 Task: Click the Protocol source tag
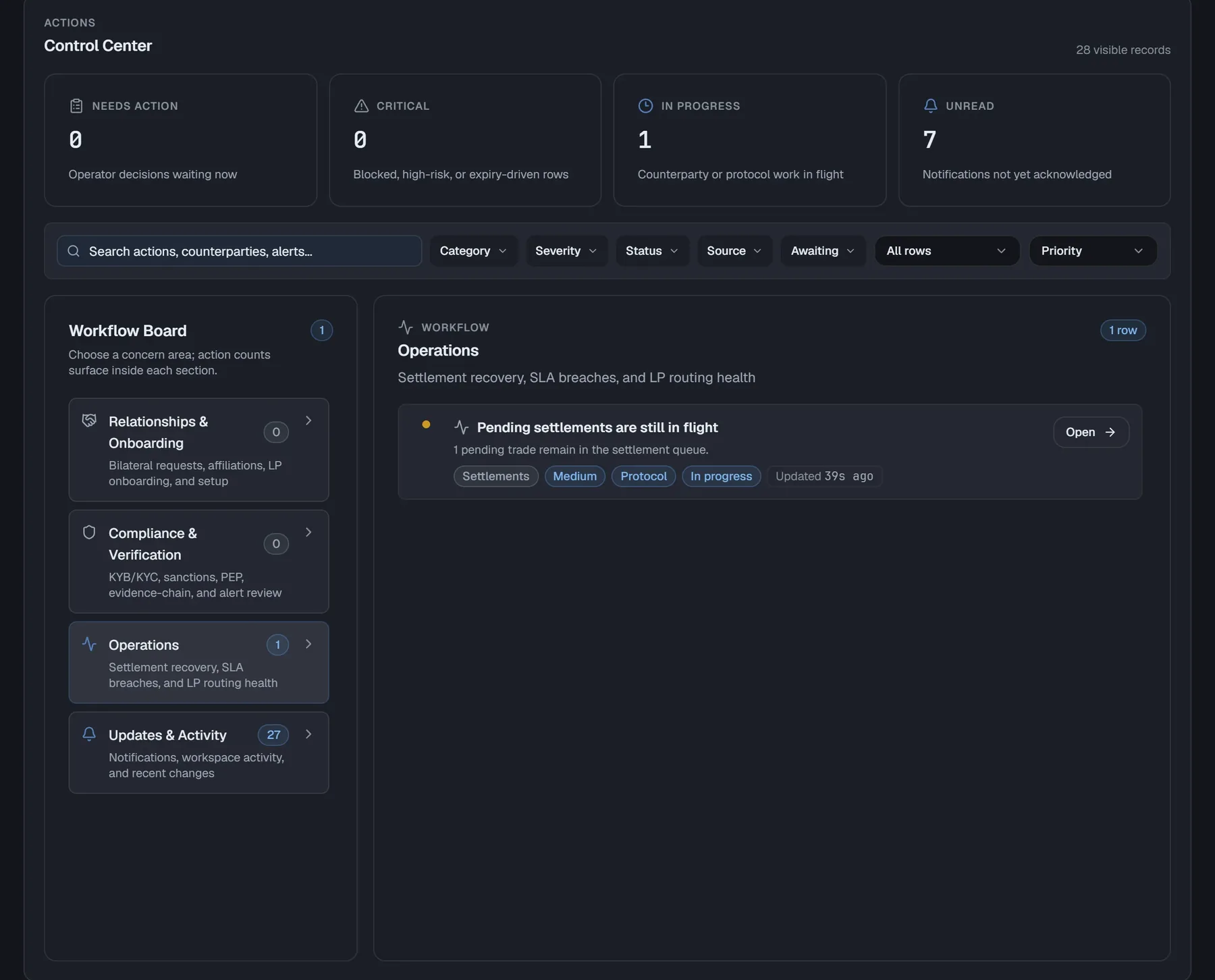pyautogui.click(x=643, y=477)
